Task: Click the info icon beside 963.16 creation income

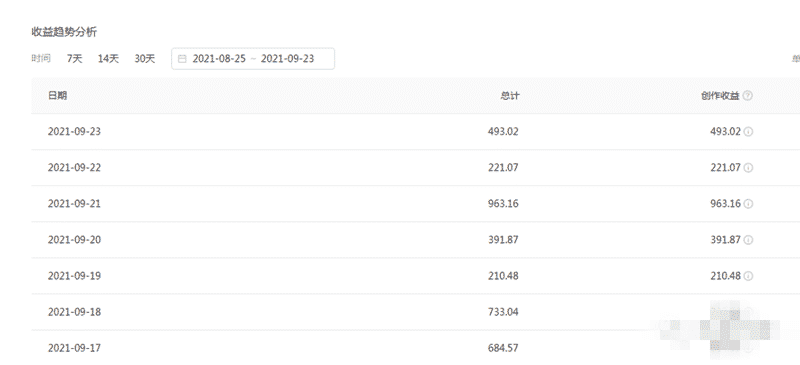Action: (x=748, y=204)
